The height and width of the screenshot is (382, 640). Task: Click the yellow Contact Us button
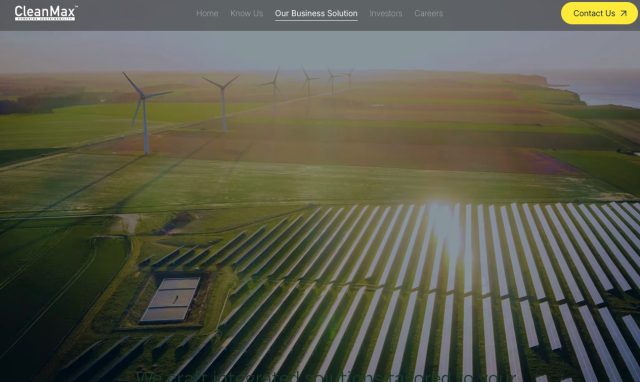tap(599, 13)
